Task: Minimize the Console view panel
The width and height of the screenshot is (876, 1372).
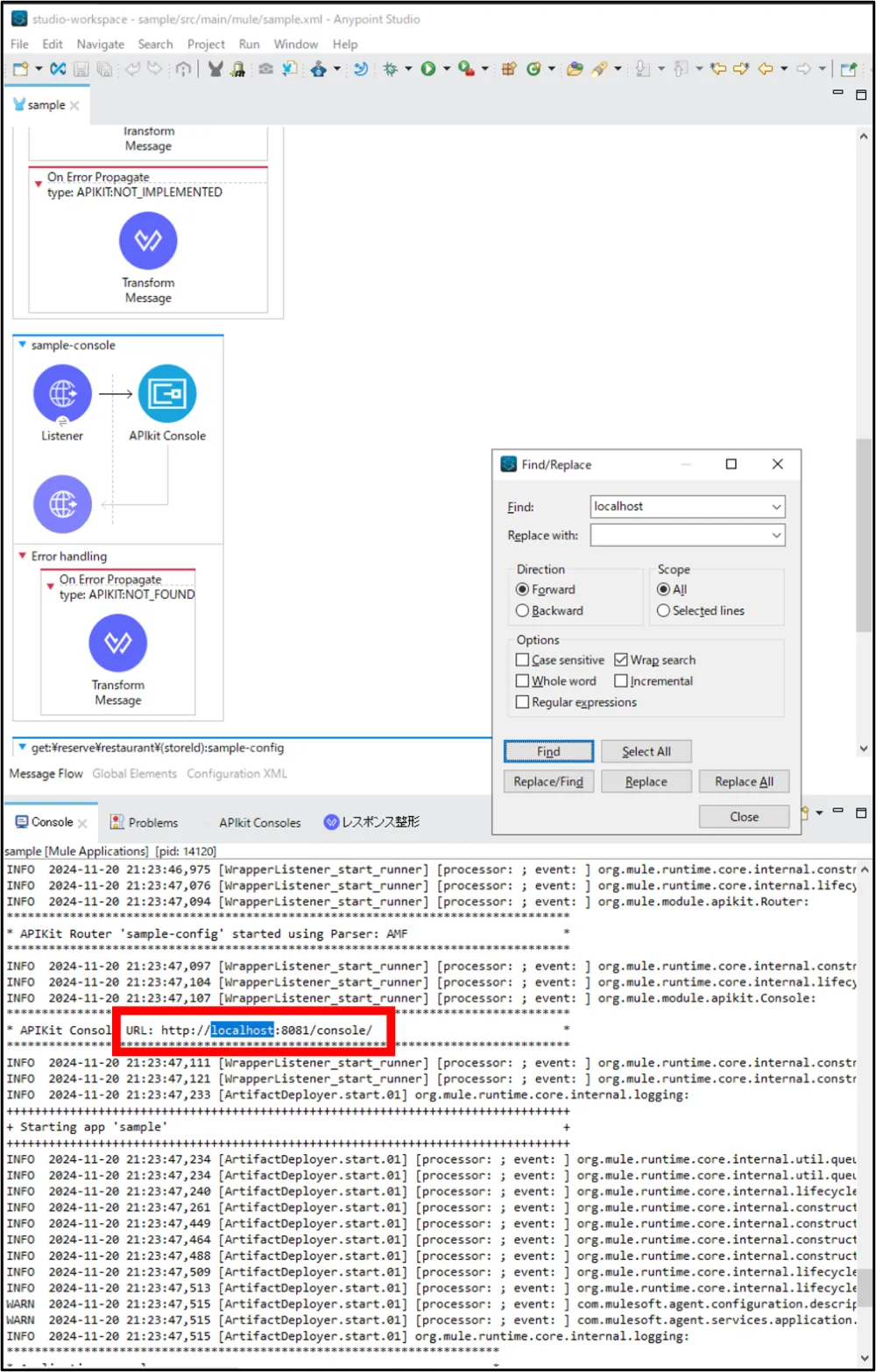Action: point(838,812)
